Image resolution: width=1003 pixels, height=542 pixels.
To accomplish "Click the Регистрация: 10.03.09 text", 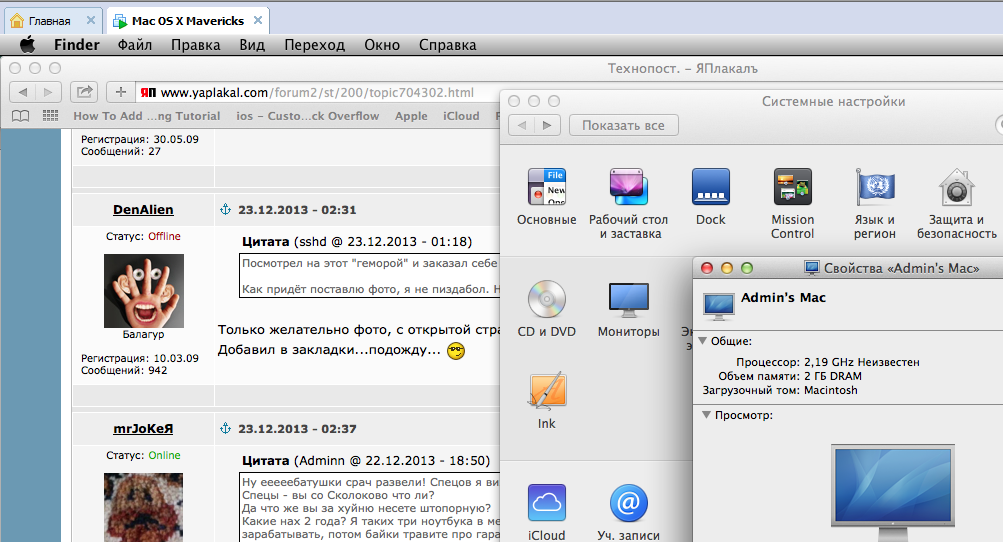I will coord(139,358).
